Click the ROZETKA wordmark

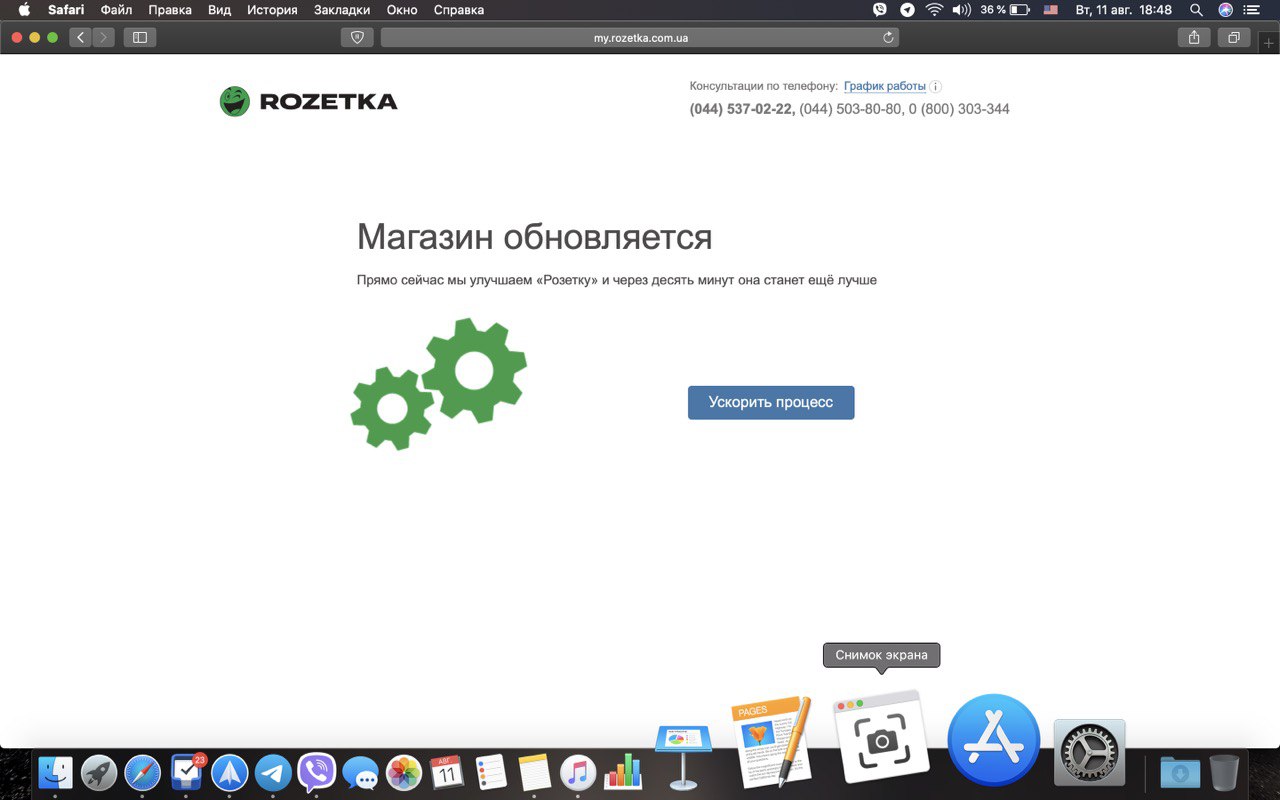click(328, 101)
